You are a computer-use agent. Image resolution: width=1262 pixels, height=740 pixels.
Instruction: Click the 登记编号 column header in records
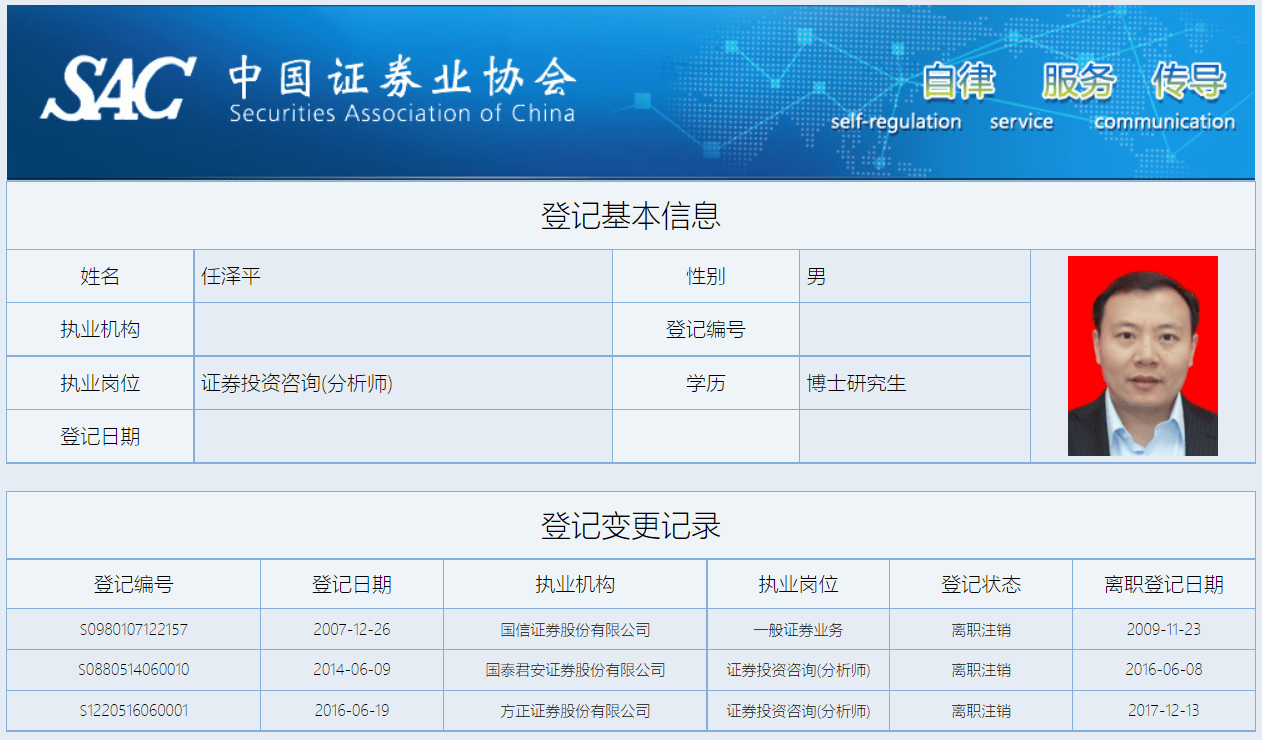(x=134, y=584)
